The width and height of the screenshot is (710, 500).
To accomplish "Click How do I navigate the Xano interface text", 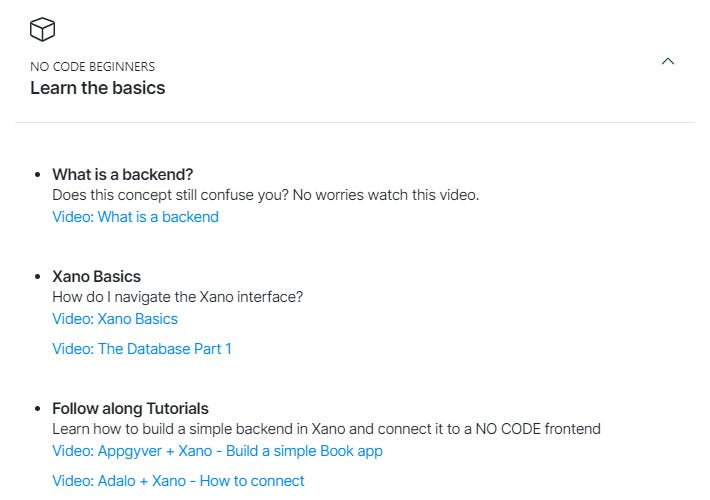I will click(x=178, y=297).
